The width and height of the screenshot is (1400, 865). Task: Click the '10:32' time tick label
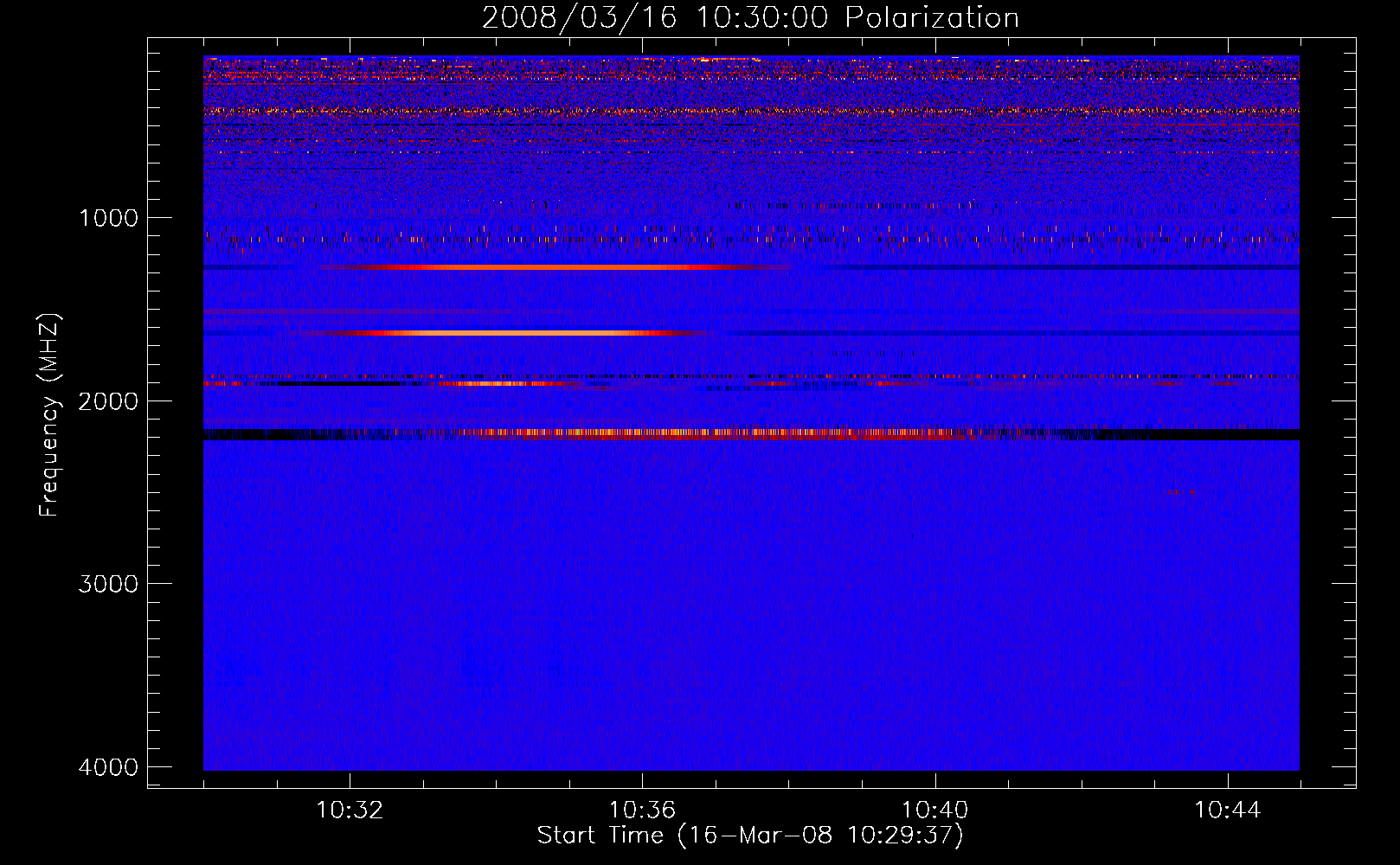(350, 811)
